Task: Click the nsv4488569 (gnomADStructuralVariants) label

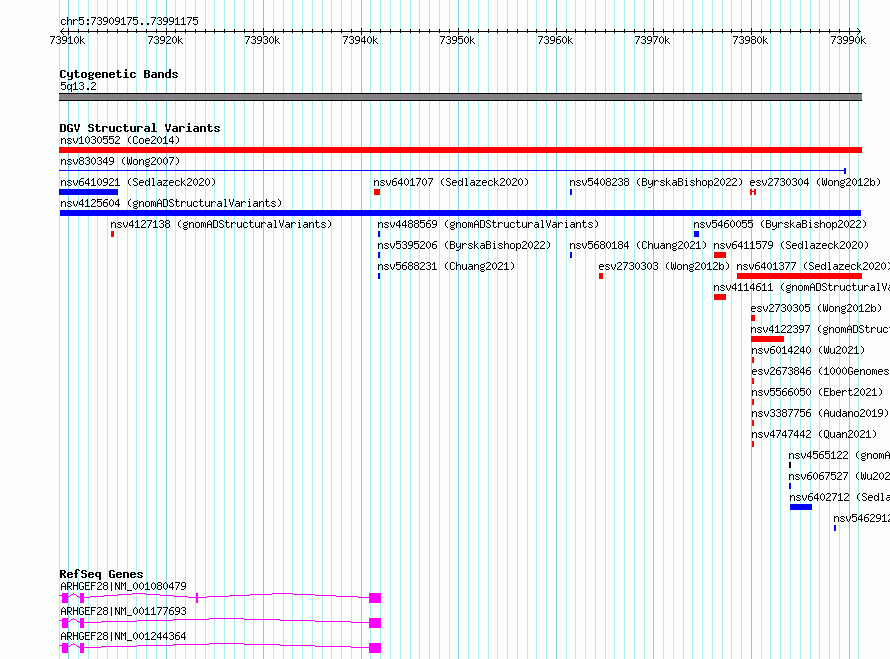Action: (488, 224)
